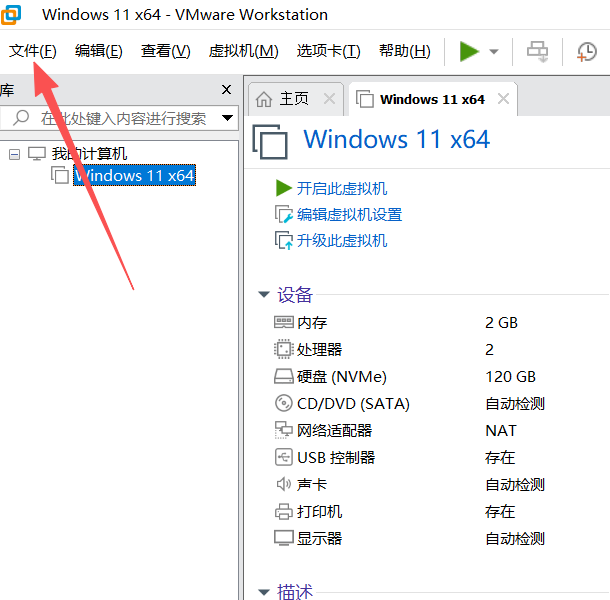
Task: Click the CD/DVD (SATA) disc icon
Action: [284, 404]
